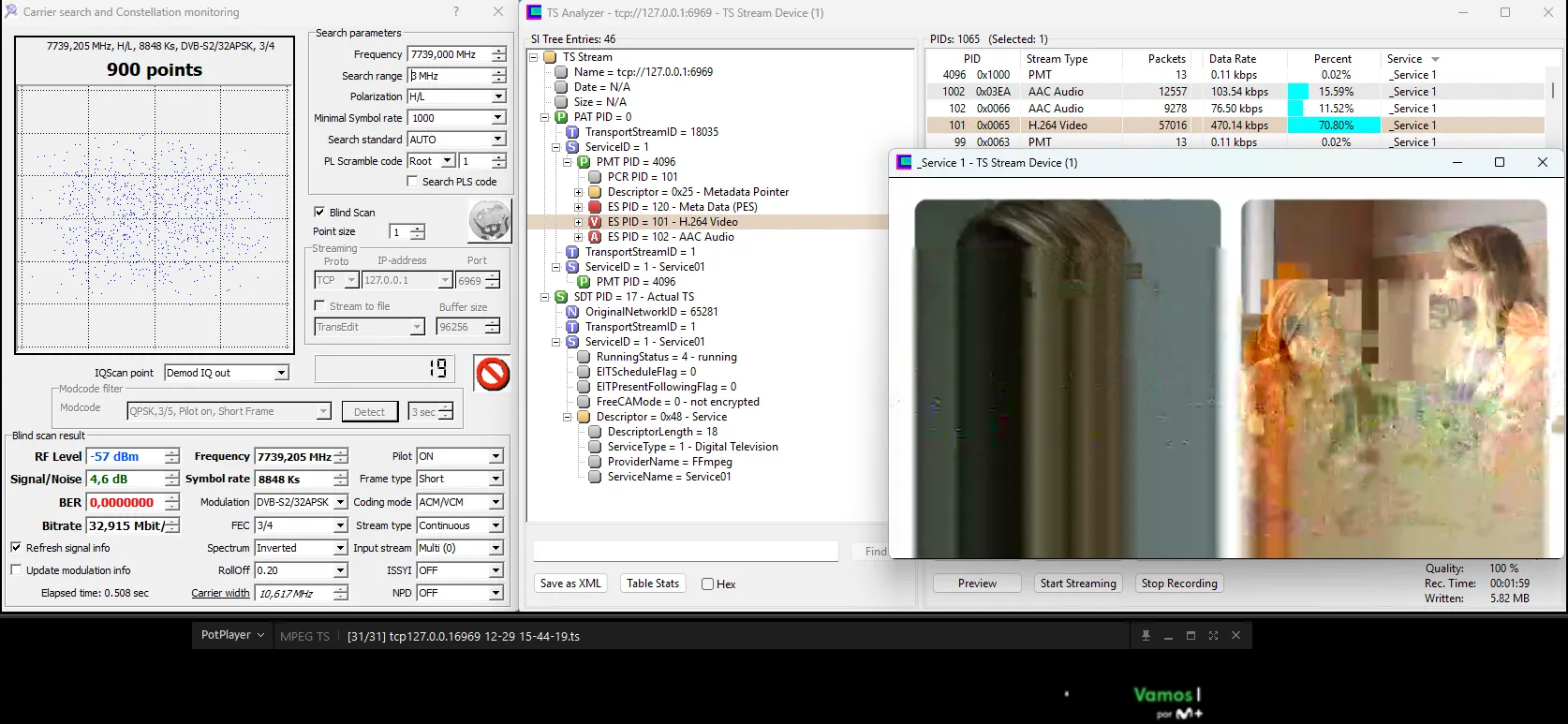
Task: Click the PID list vertical scrollbar
Action: [x=1553, y=91]
